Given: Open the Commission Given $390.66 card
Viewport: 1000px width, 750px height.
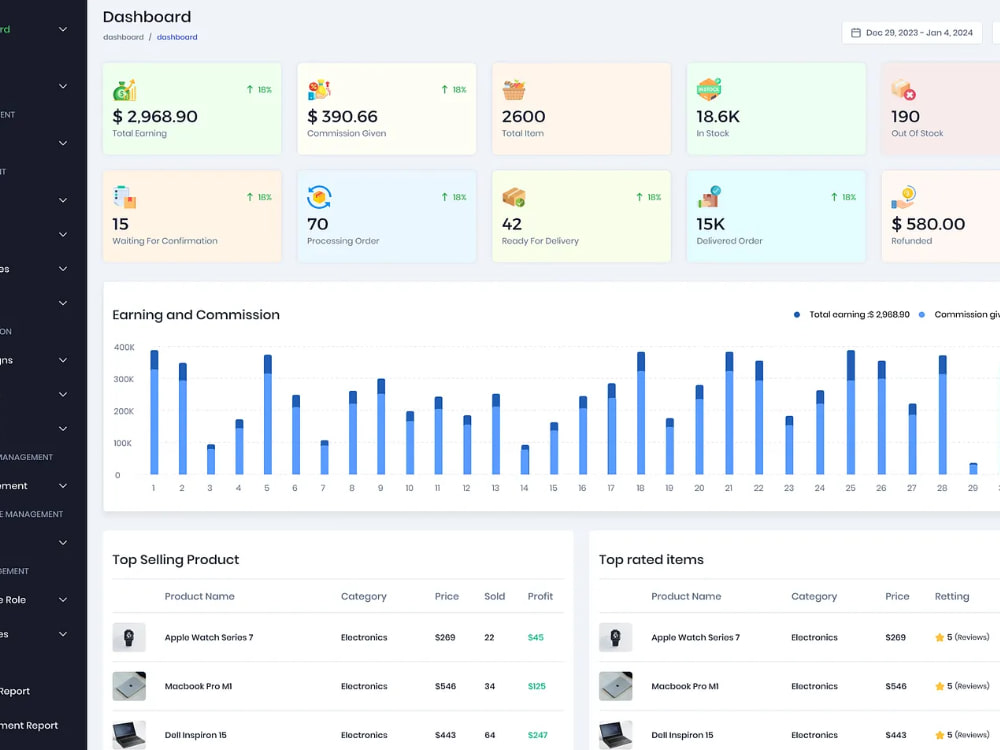Looking at the screenshot, I should [386, 108].
